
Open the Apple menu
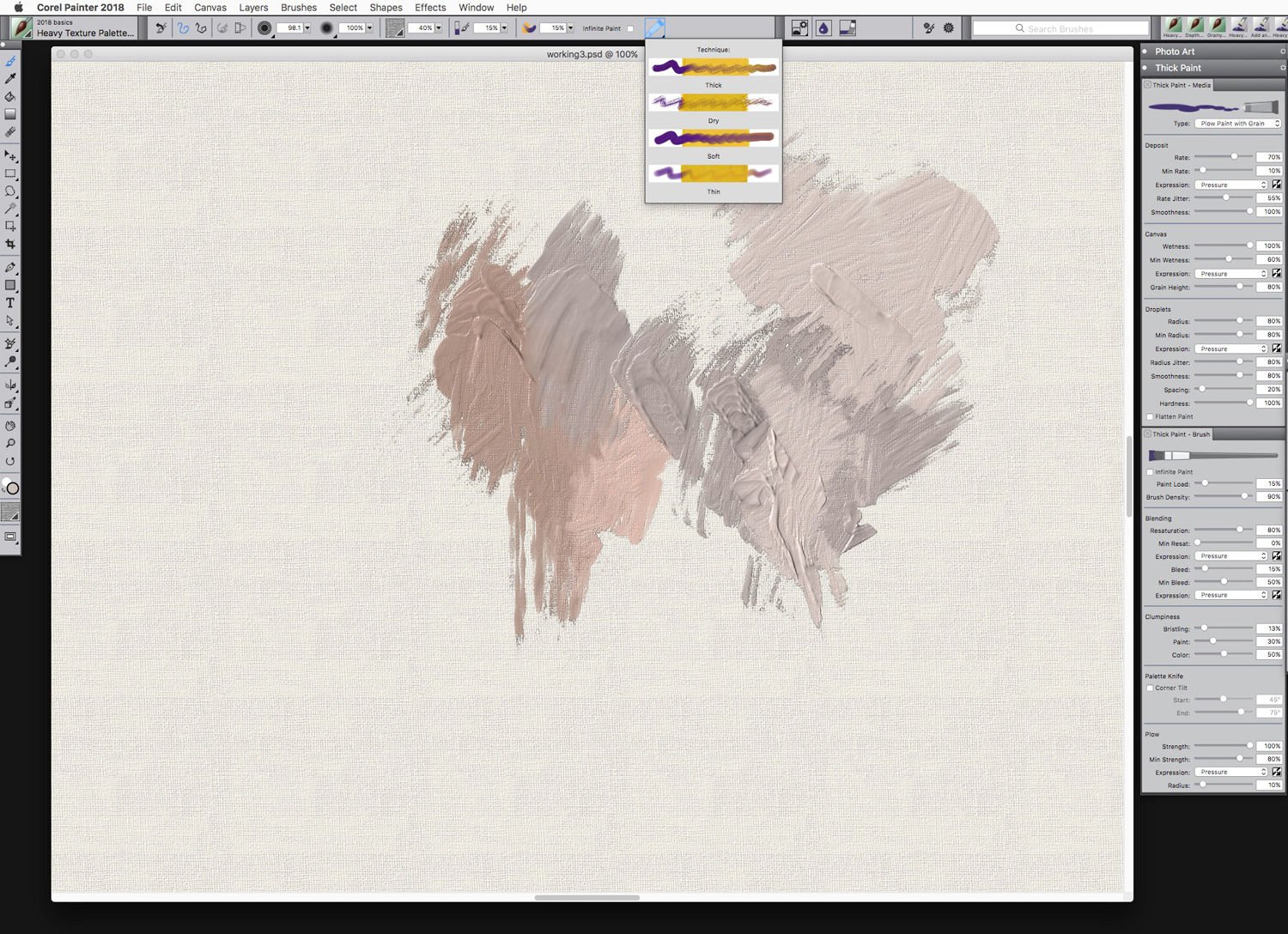[18, 8]
